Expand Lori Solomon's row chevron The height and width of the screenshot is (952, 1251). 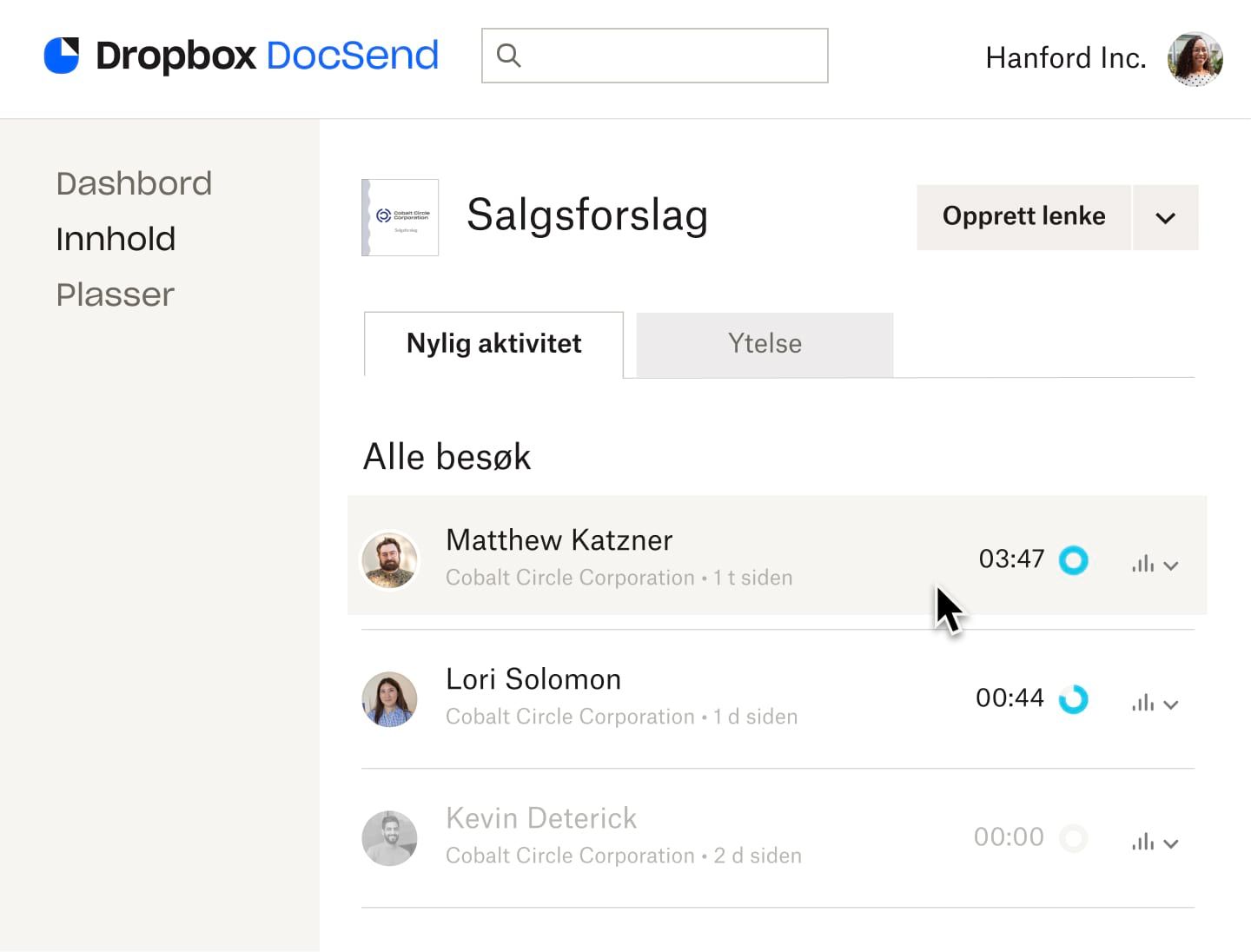point(1171,704)
